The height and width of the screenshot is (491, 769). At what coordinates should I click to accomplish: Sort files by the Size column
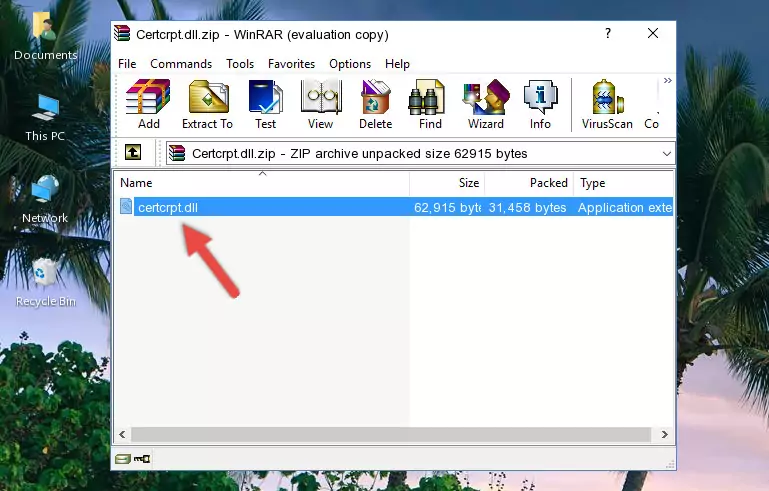[447, 183]
